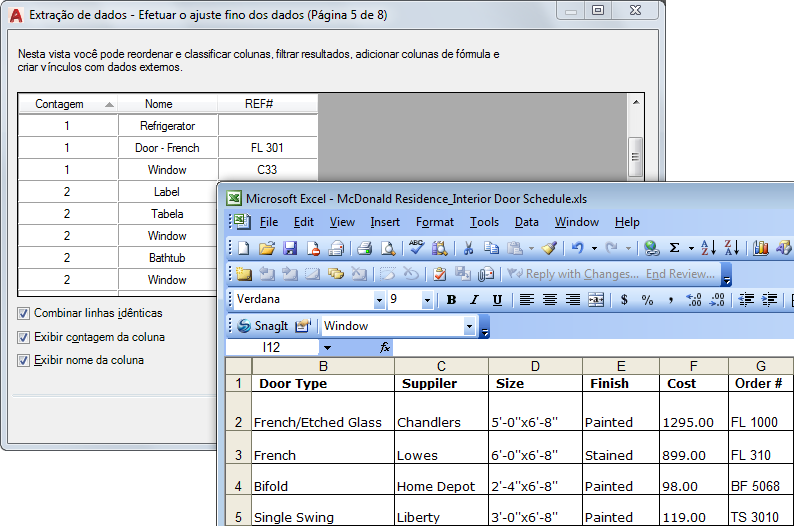Screen dimensions: 794x526
Task: Apply Percent Style format
Action: coord(647,300)
